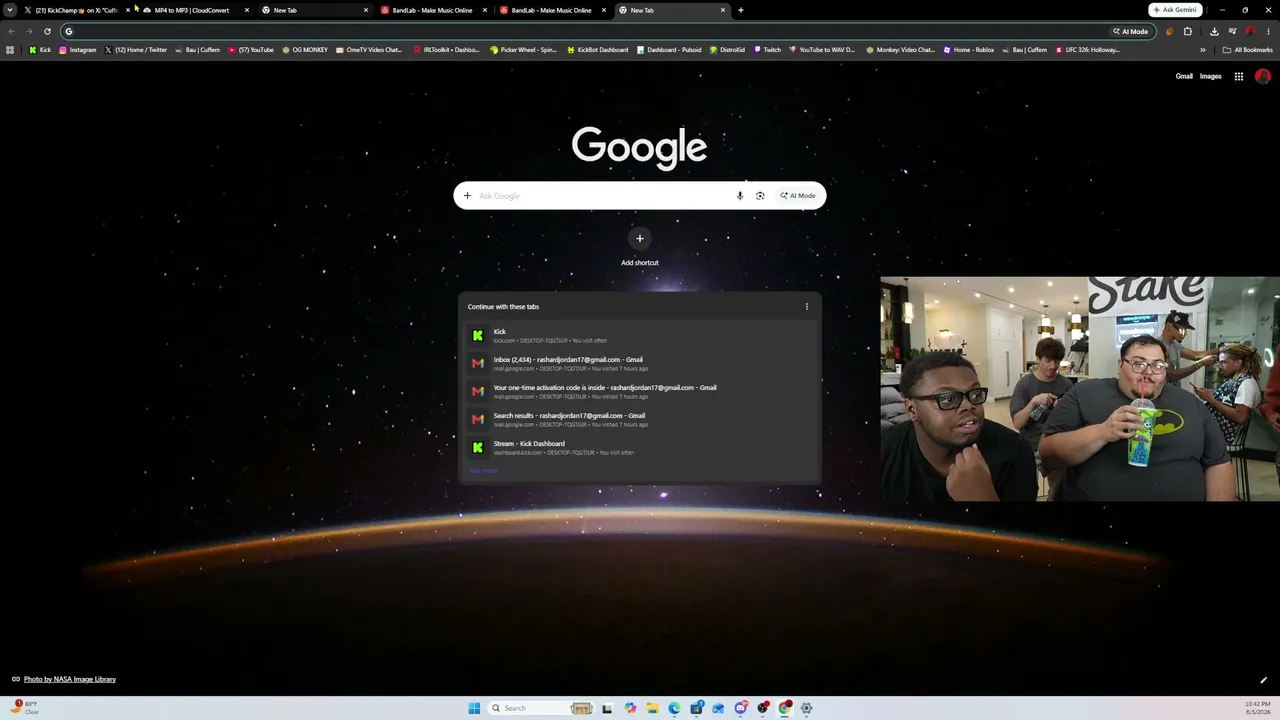Open Photo by NASA Image Library link

69,679
